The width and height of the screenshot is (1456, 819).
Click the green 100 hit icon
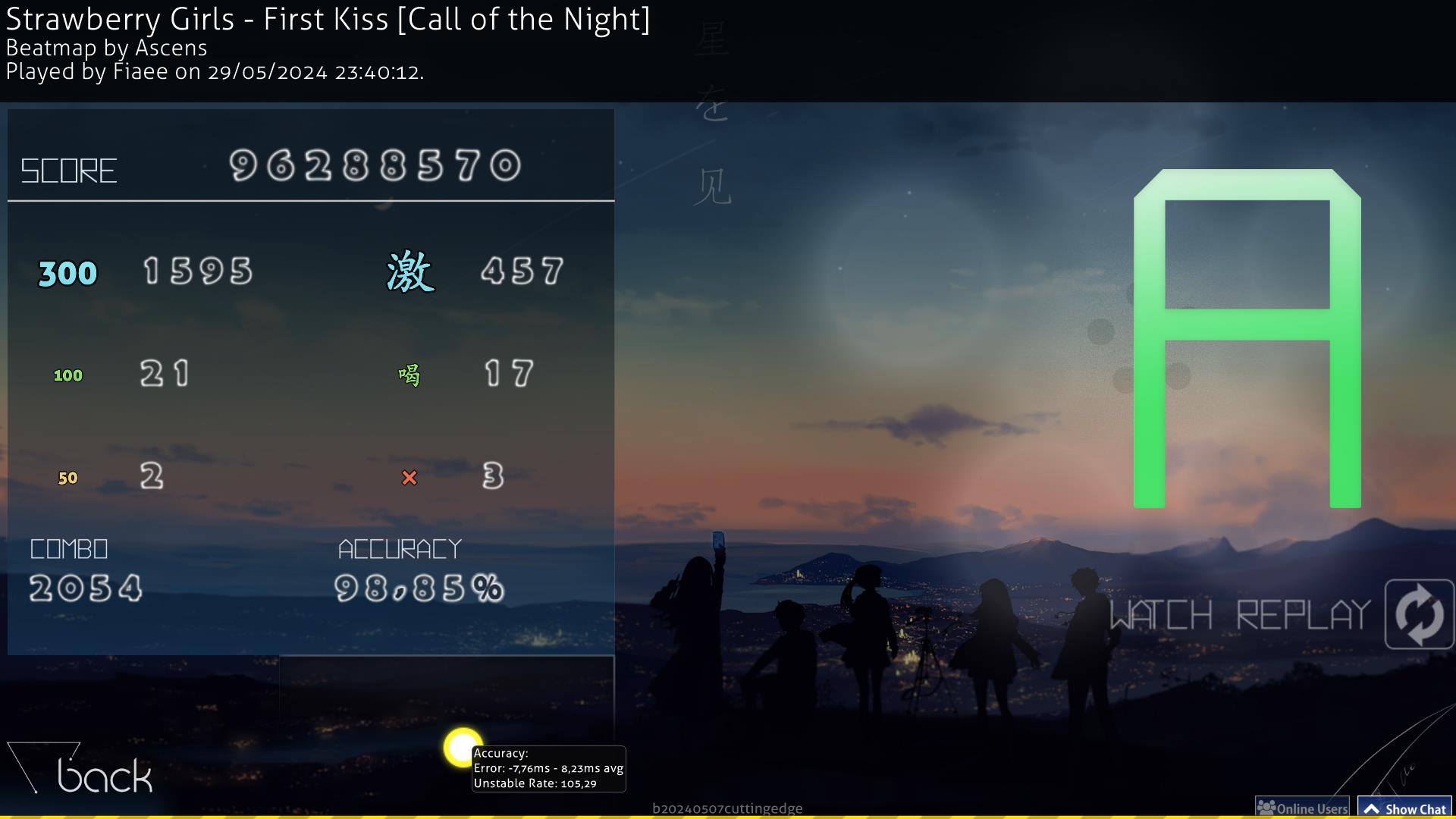67,375
